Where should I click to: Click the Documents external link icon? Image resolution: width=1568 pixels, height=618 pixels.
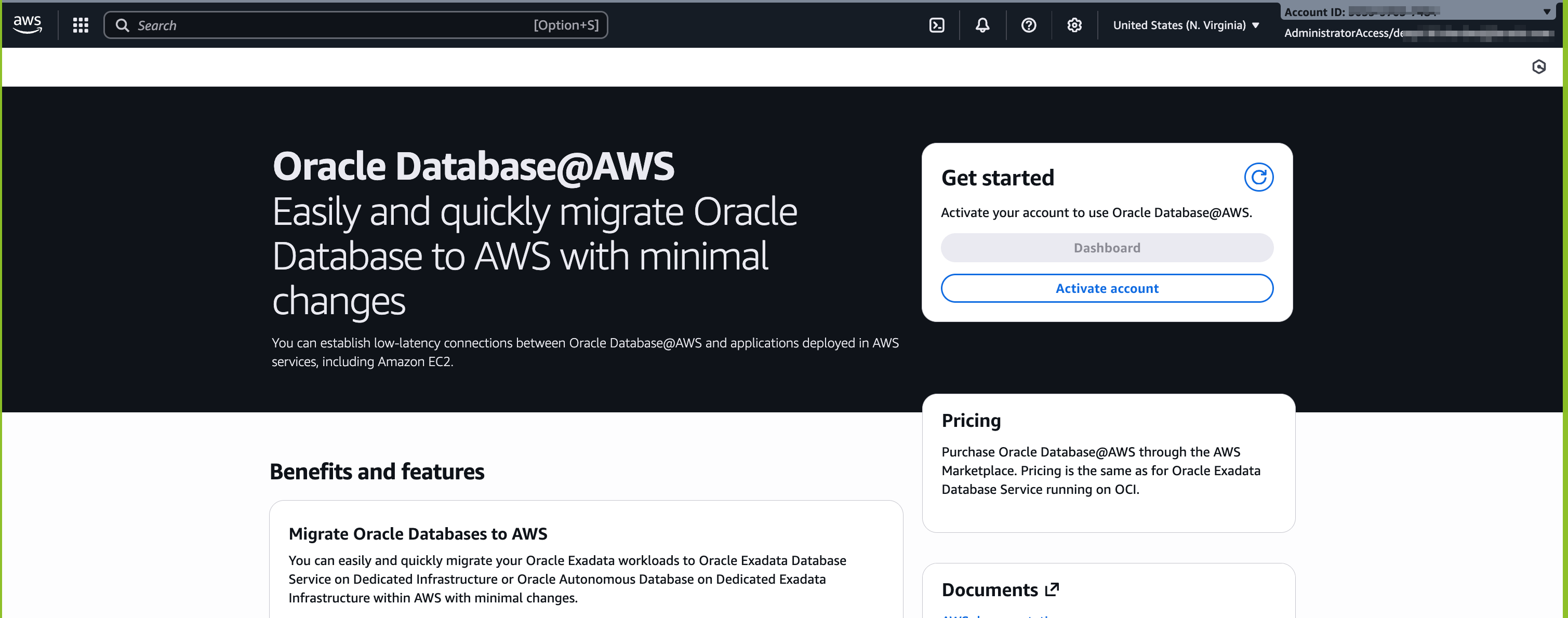pos(1052,589)
